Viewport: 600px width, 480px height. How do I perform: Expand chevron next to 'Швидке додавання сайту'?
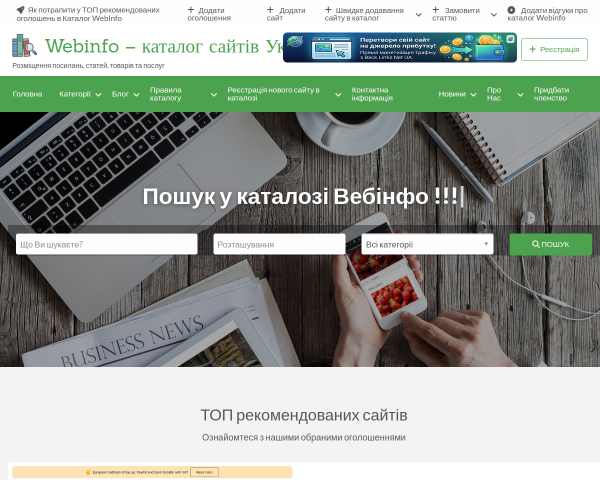click(419, 15)
